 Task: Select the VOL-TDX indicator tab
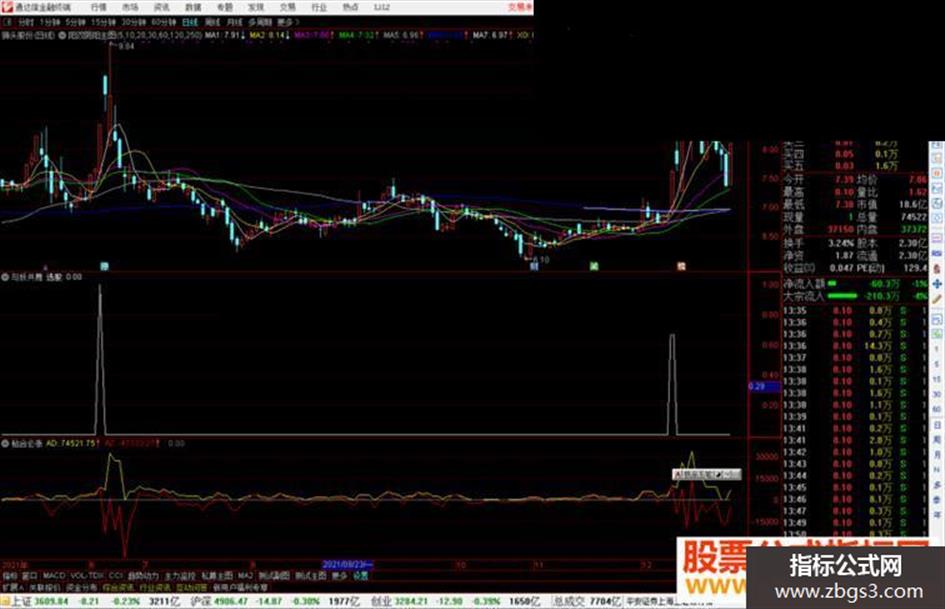(x=87, y=576)
